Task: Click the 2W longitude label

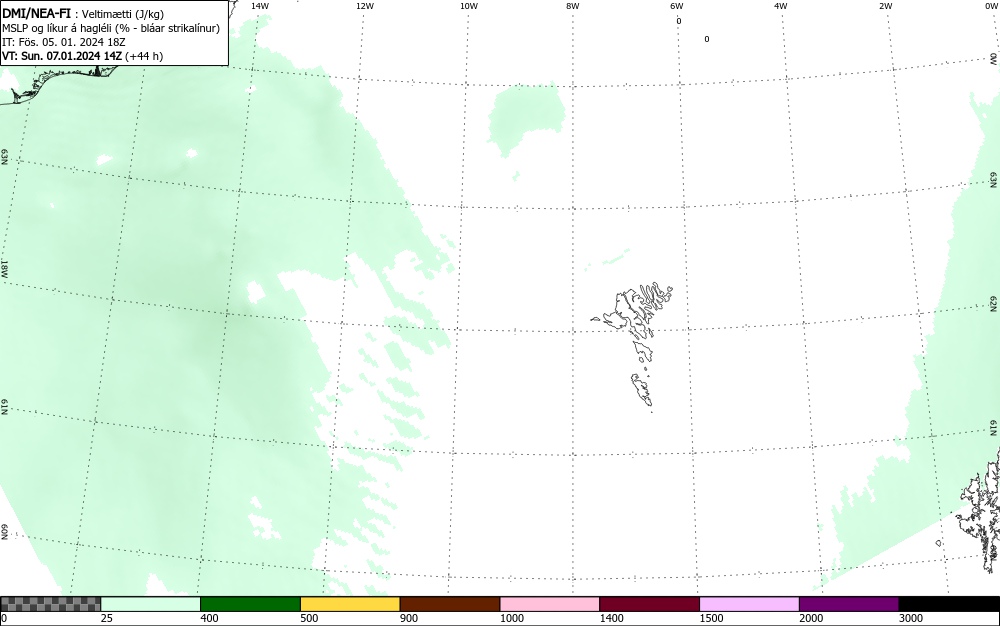Action: (x=885, y=6)
